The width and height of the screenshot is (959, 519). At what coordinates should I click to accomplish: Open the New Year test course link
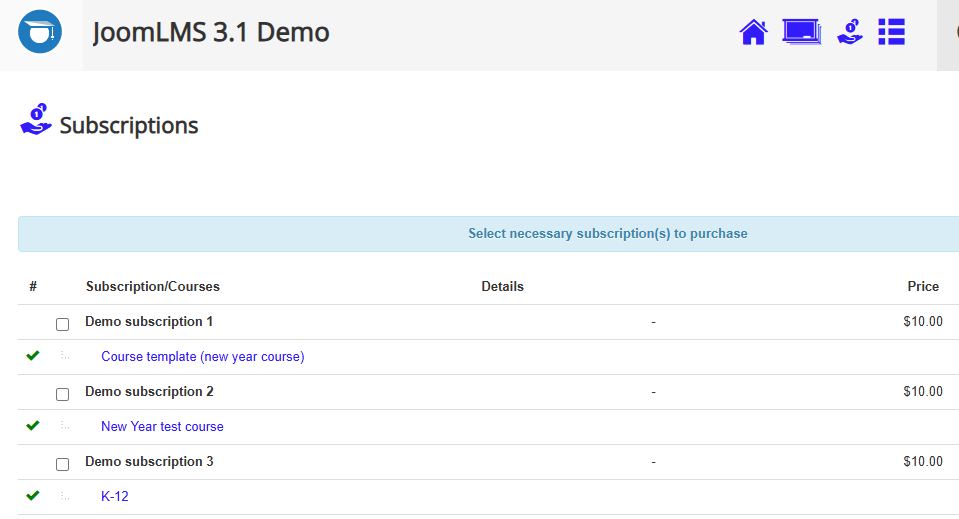tap(162, 427)
